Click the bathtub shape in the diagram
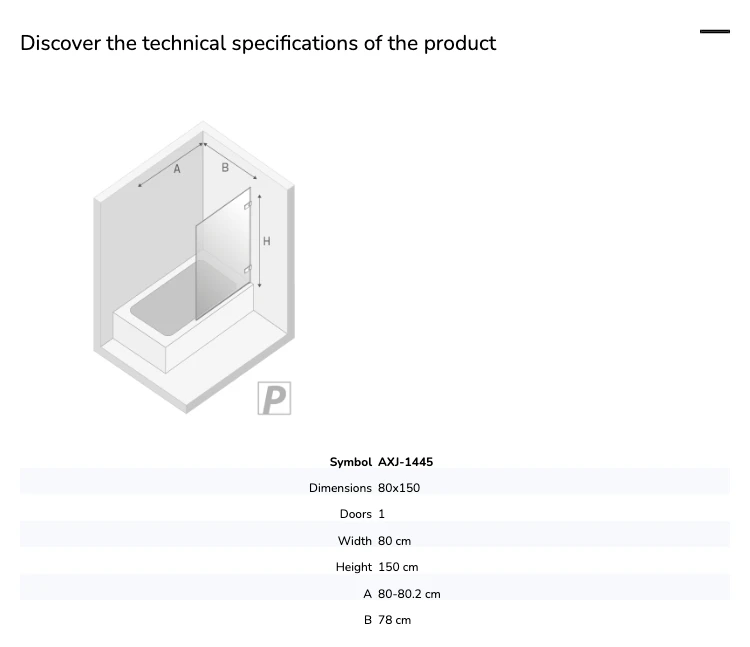Image resolution: width=750 pixels, height=647 pixels. tap(183, 315)
